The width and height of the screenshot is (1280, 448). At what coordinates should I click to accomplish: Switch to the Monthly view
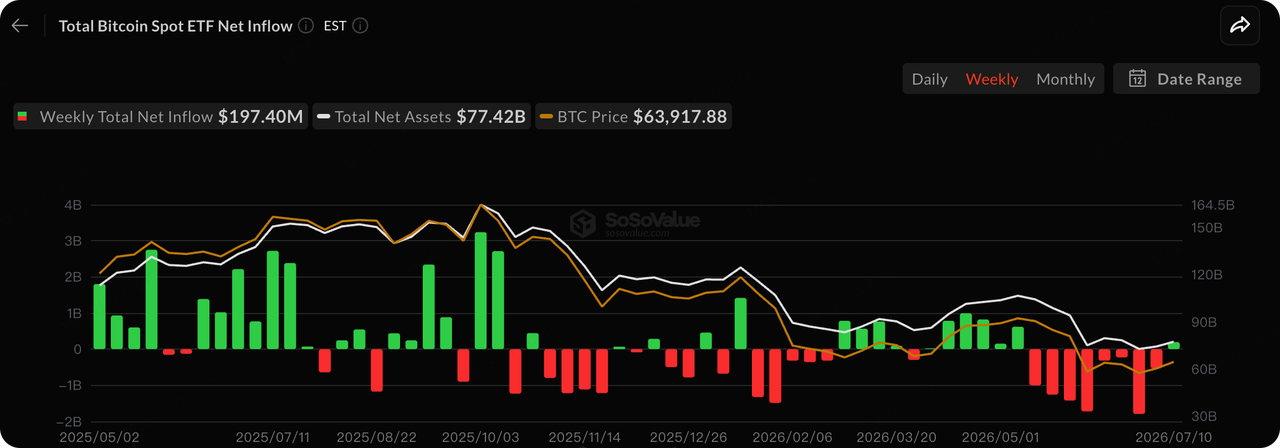1065,79
